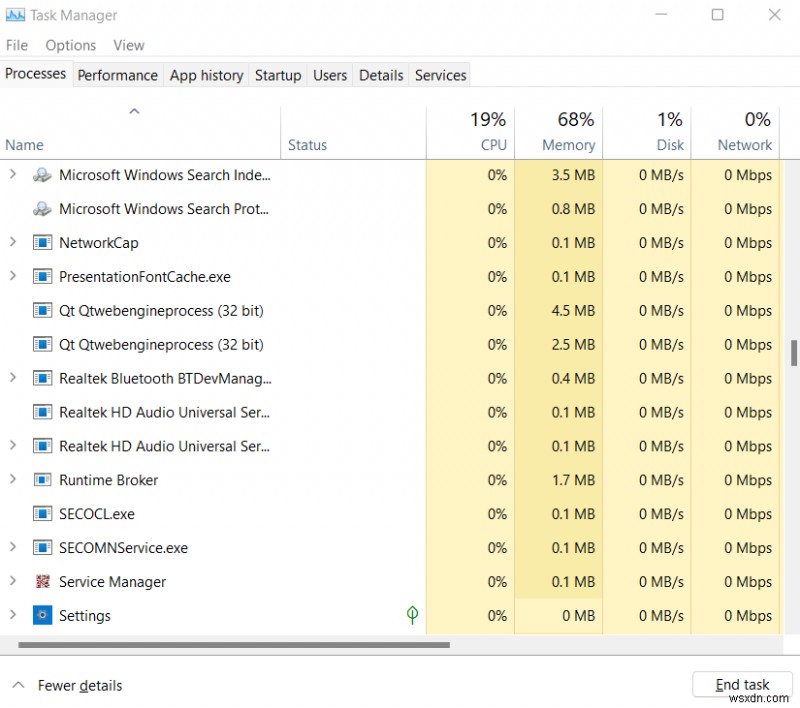The height and width of the screenshot is (708, 800).
Task: Click the NetworkCap process icon
Action: (x=42, y=243)
